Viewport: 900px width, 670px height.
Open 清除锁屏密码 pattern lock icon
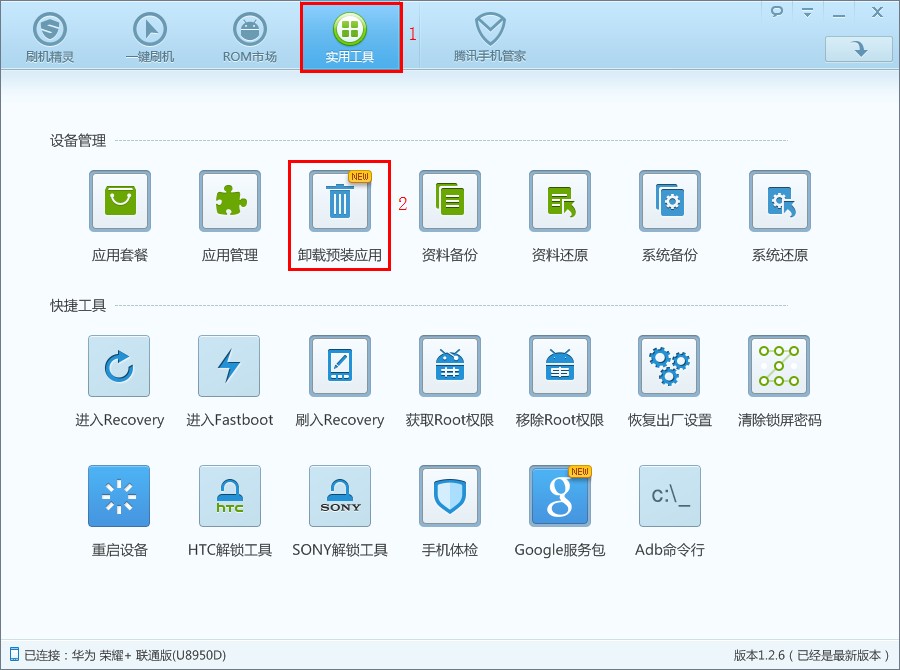click(779, 366)
